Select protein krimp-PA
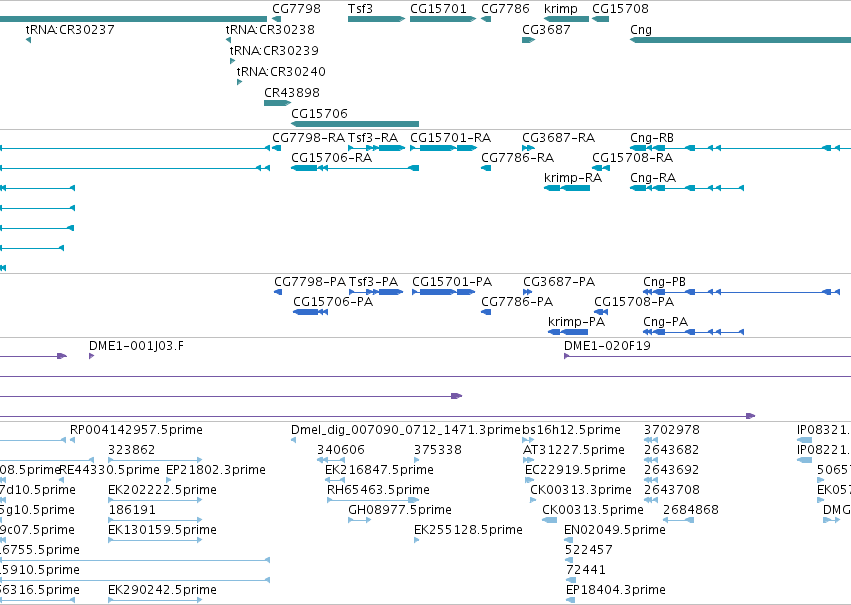This screenshot has width=851, height=605. pos(576,322)
